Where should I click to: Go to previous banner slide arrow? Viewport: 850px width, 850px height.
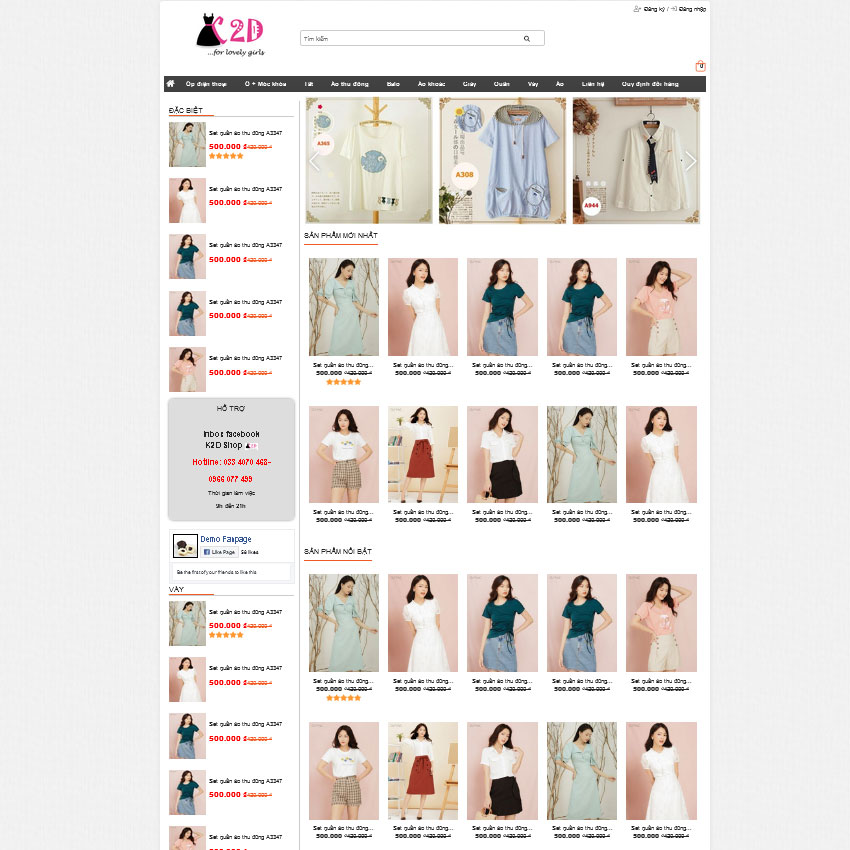pyautogui.click(x=315, y=161)
